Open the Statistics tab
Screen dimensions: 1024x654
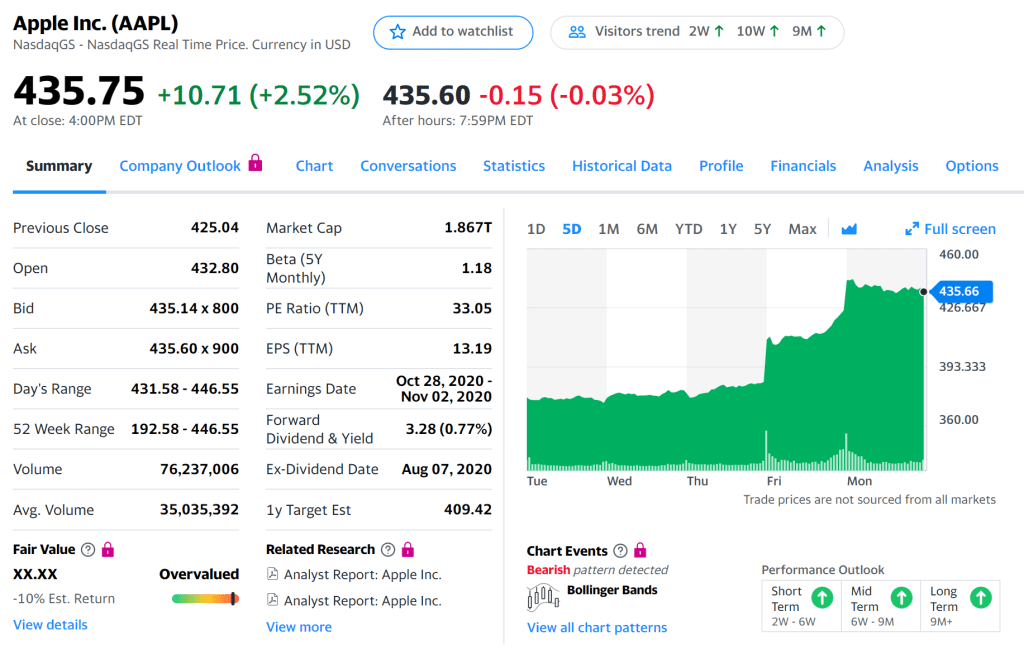(x=514, y=166)
